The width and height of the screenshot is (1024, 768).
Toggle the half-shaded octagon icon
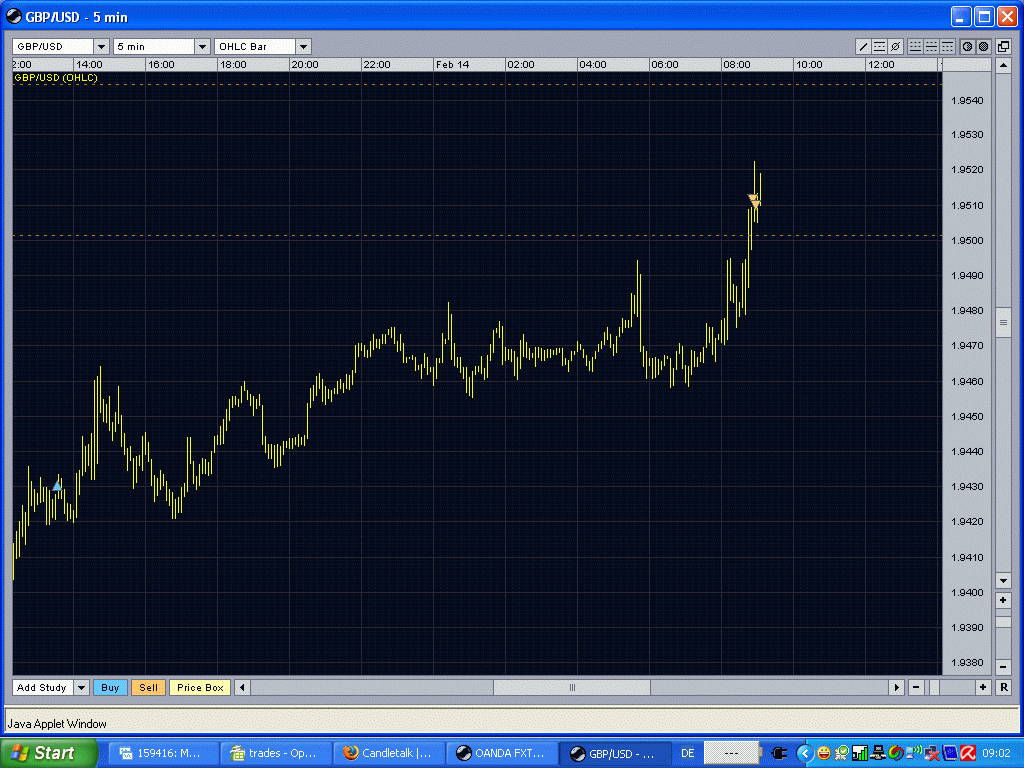click(x=967, y=46)
